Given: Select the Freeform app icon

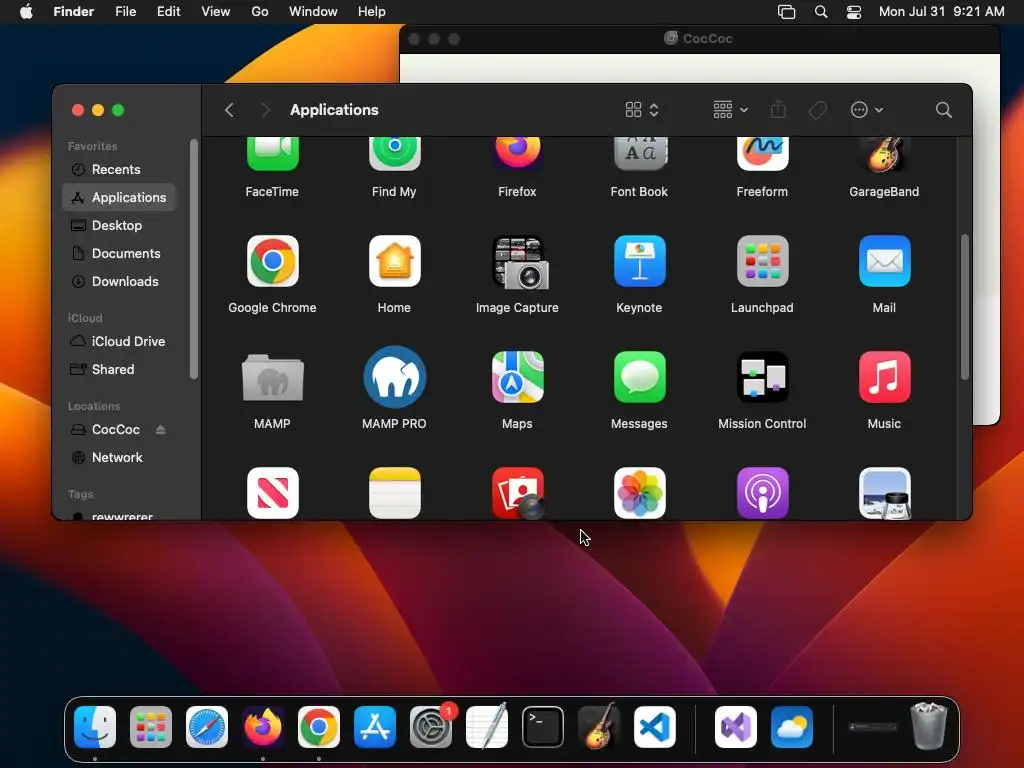Looking at the screenshot, I should point(762,154).
